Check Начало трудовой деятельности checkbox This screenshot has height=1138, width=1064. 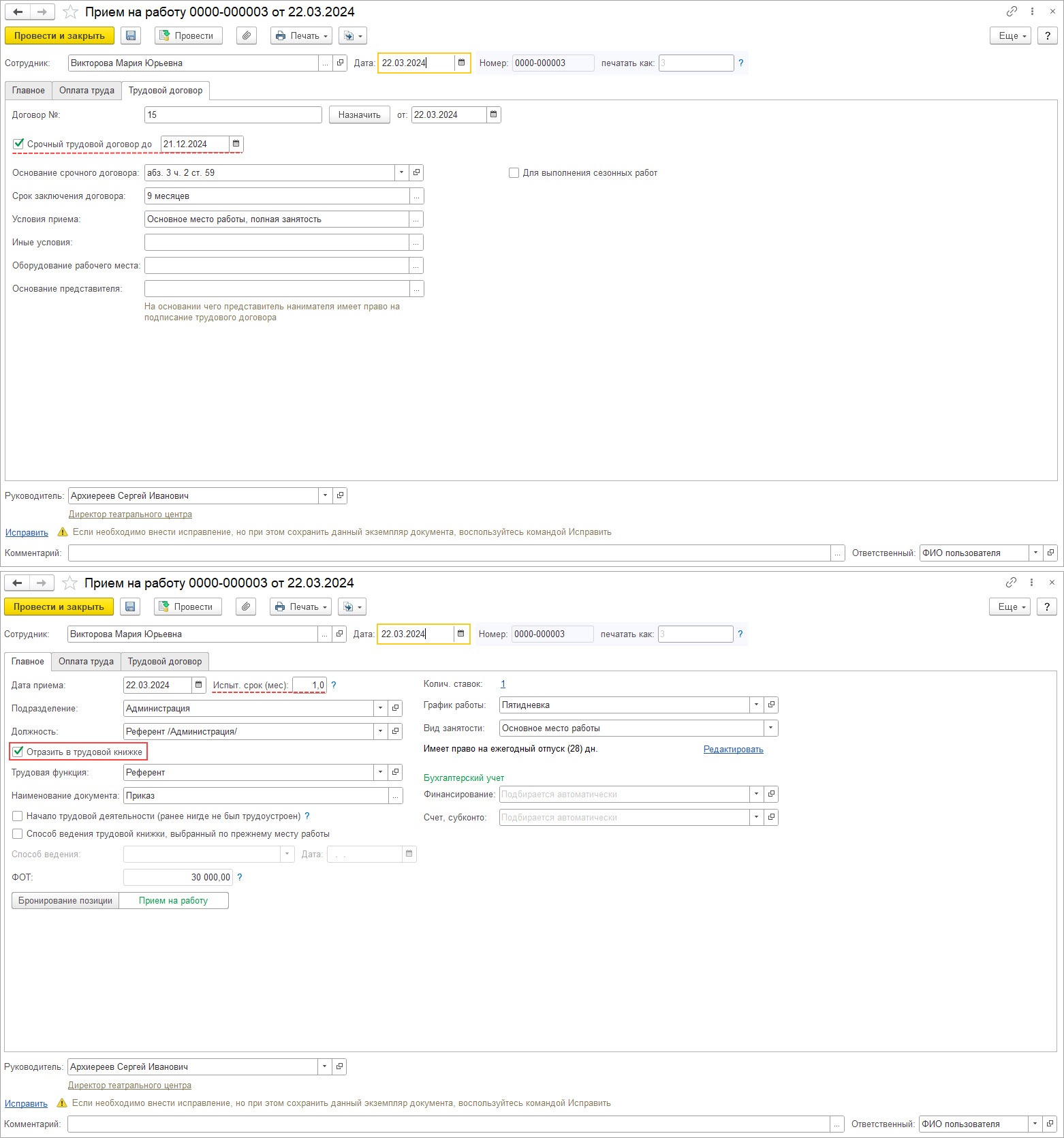(18, 816)
